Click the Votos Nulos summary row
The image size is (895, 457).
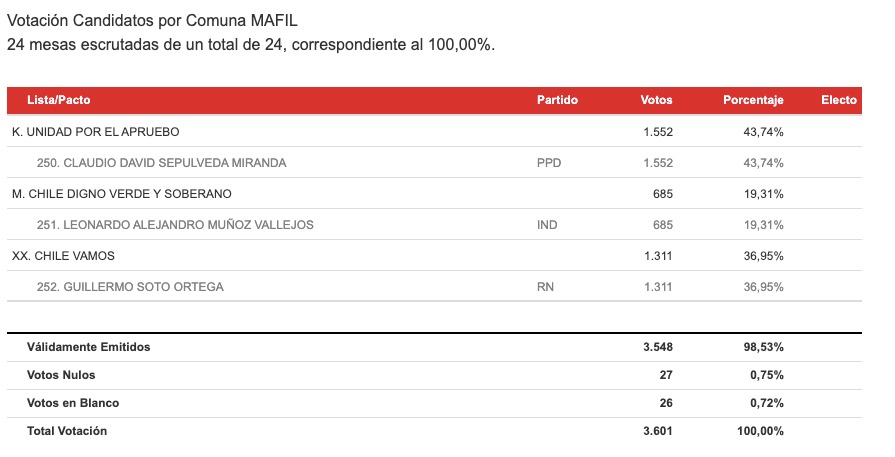click(434, 375)
